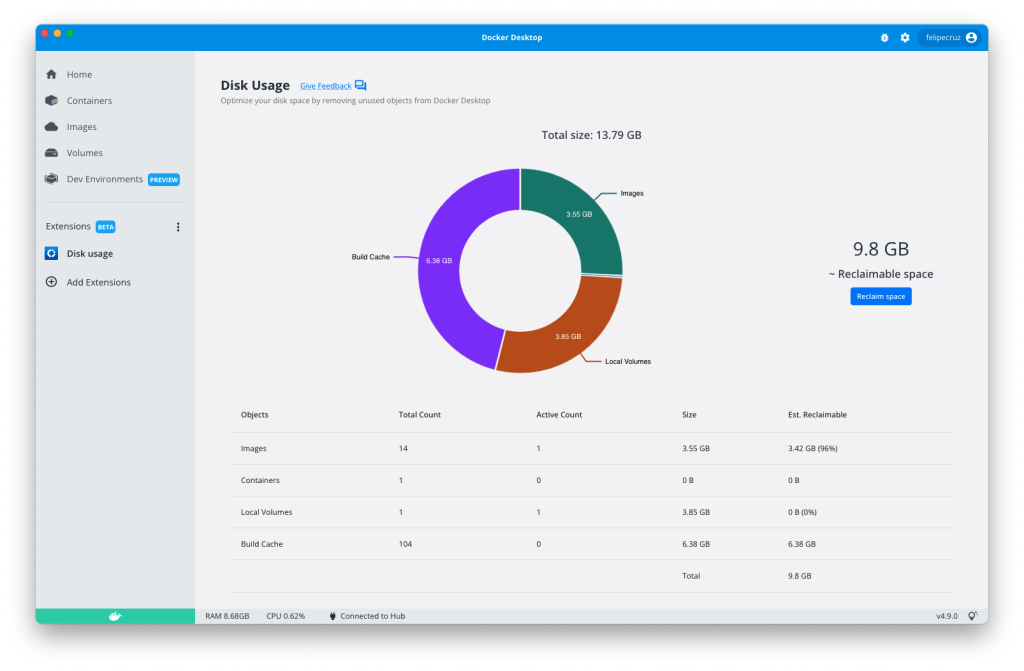
Task: Open the Images section
Action: click(82, 127)
